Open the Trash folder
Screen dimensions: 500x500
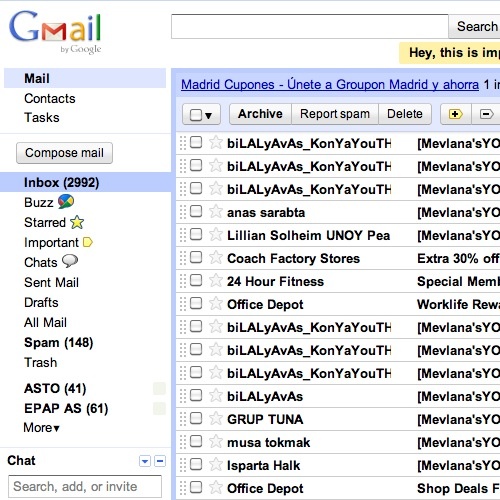[40, 362]
